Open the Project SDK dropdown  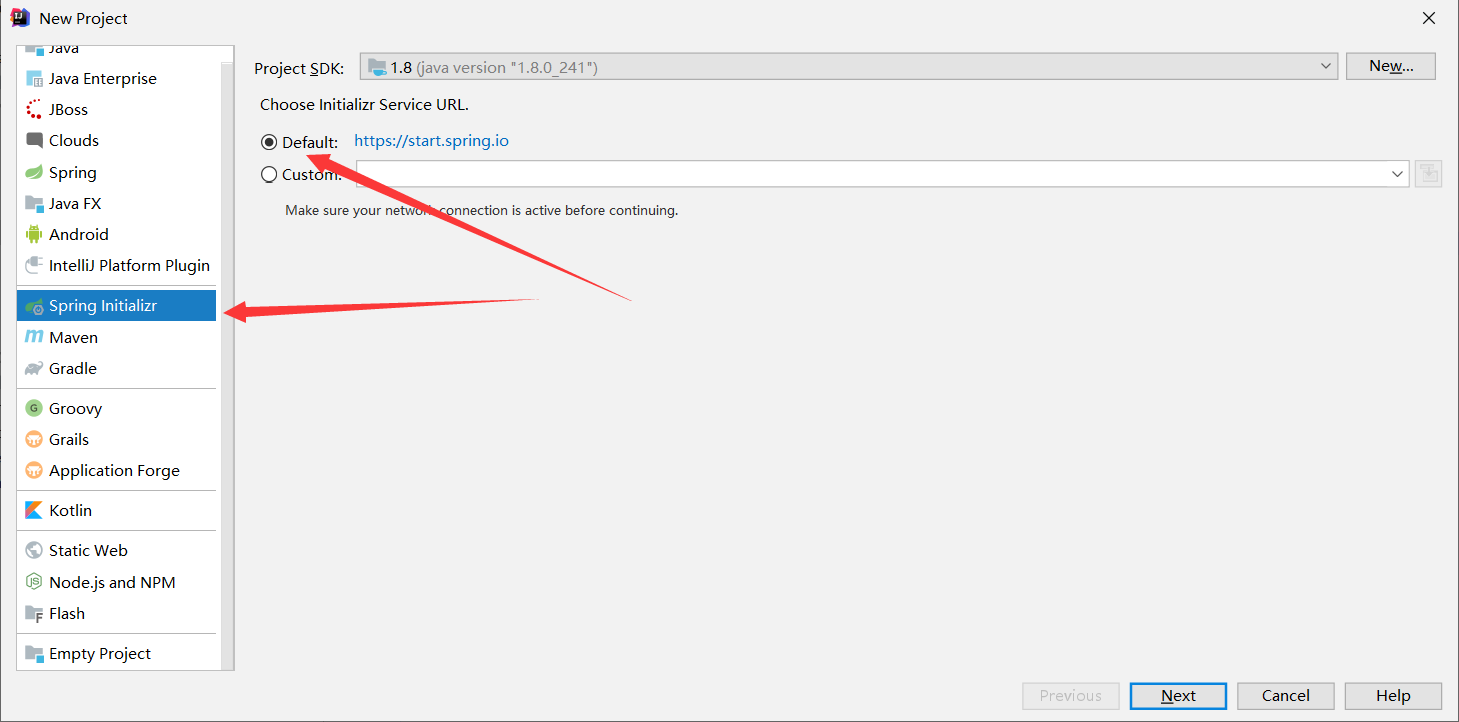(848, 67)
